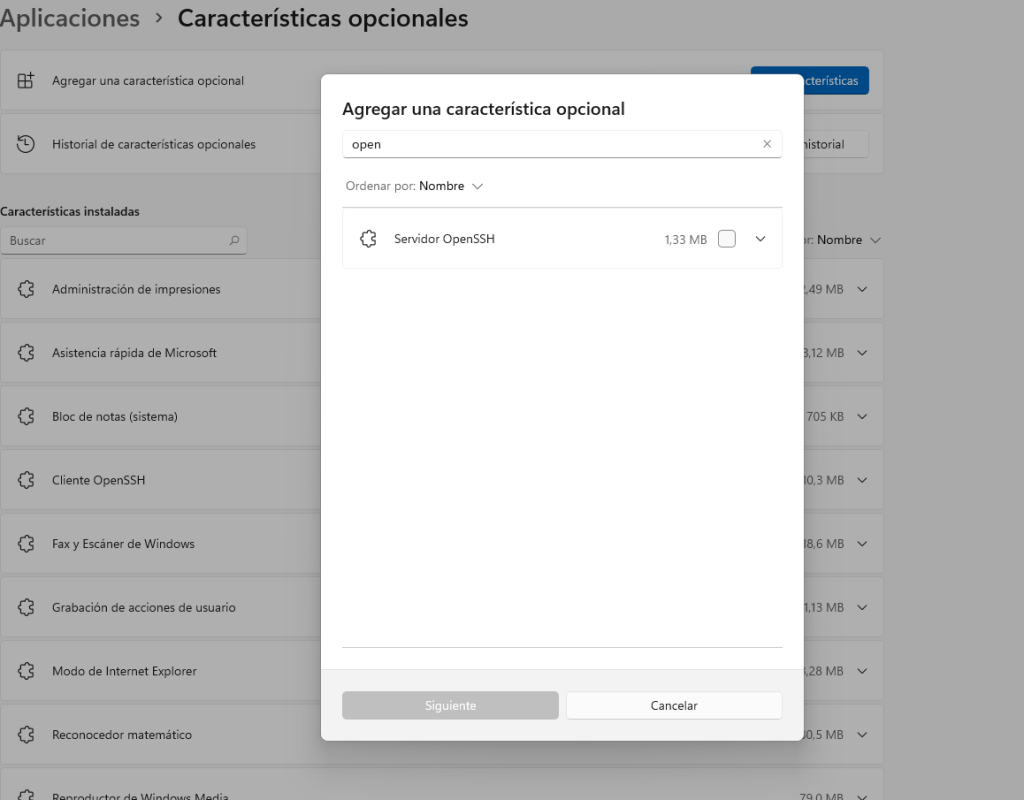Click the Agregar una característica opcional plus icon
Screen dimensions: 1024x800
coord(26,81)
